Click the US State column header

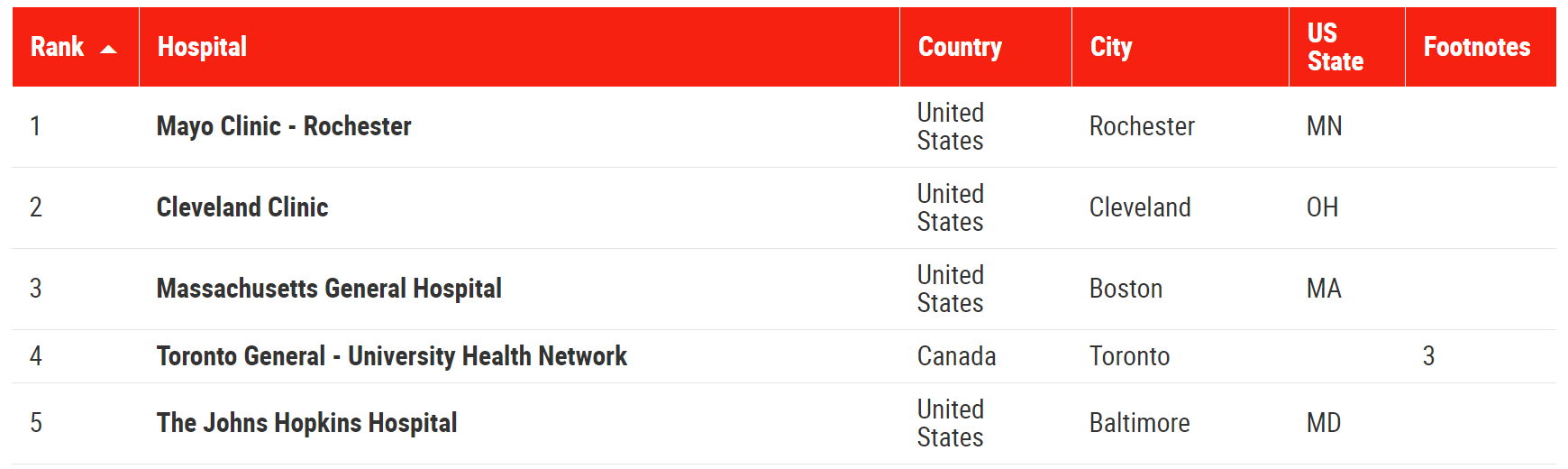1335,47
